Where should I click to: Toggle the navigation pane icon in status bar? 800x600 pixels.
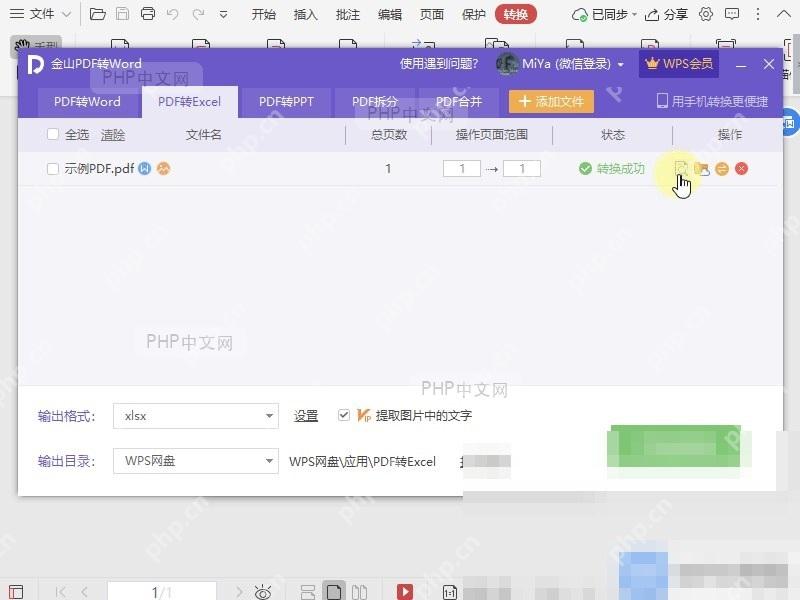(x=16, y=592)
